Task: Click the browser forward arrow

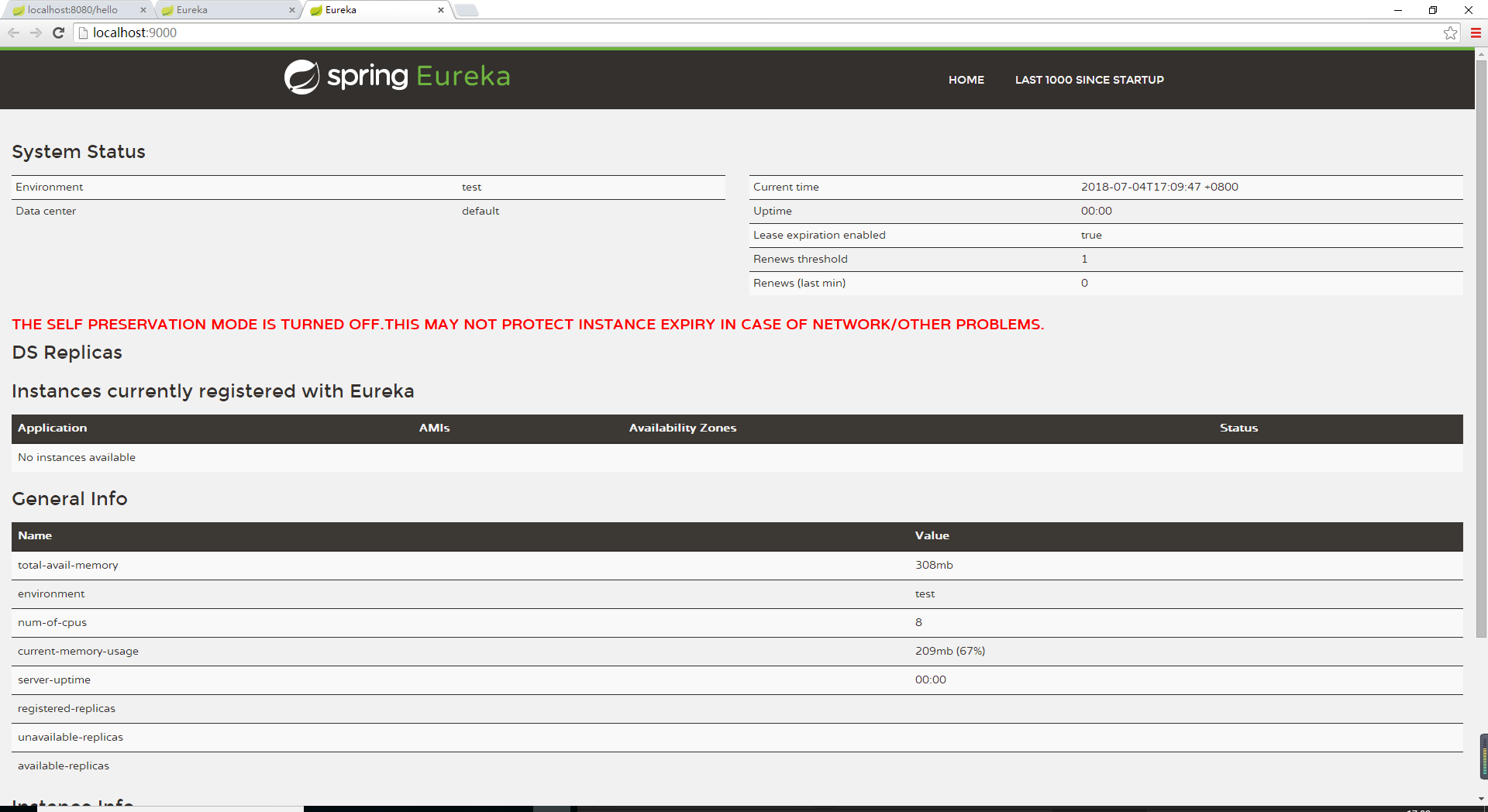Action: (36, 33)
